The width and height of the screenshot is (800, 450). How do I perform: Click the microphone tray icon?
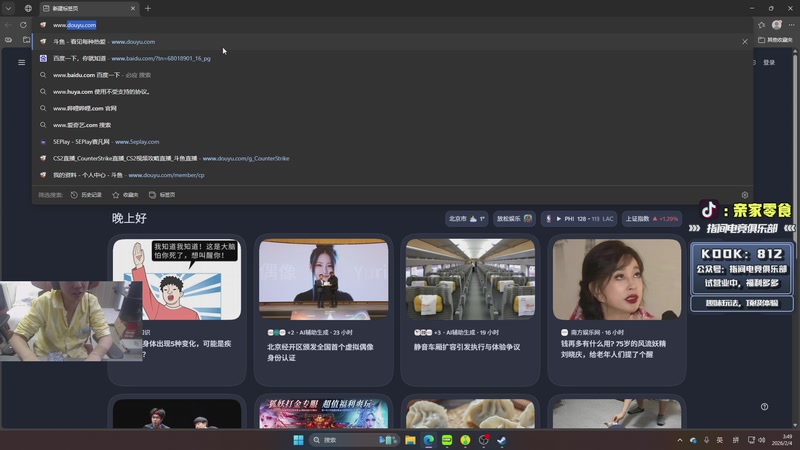[x=707, y=440]
